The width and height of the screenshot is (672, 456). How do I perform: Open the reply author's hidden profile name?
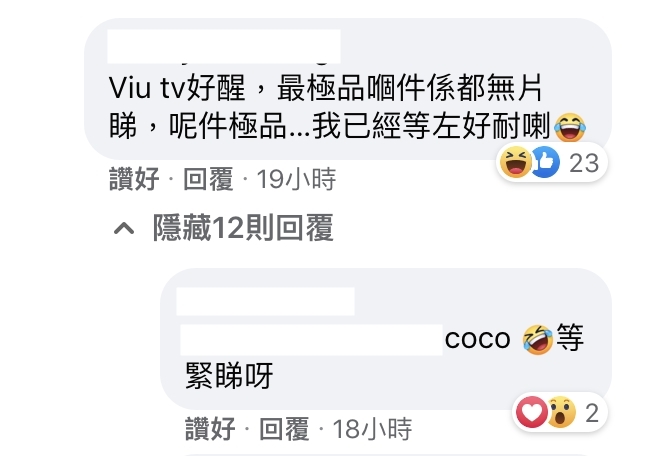pos(265,301)
